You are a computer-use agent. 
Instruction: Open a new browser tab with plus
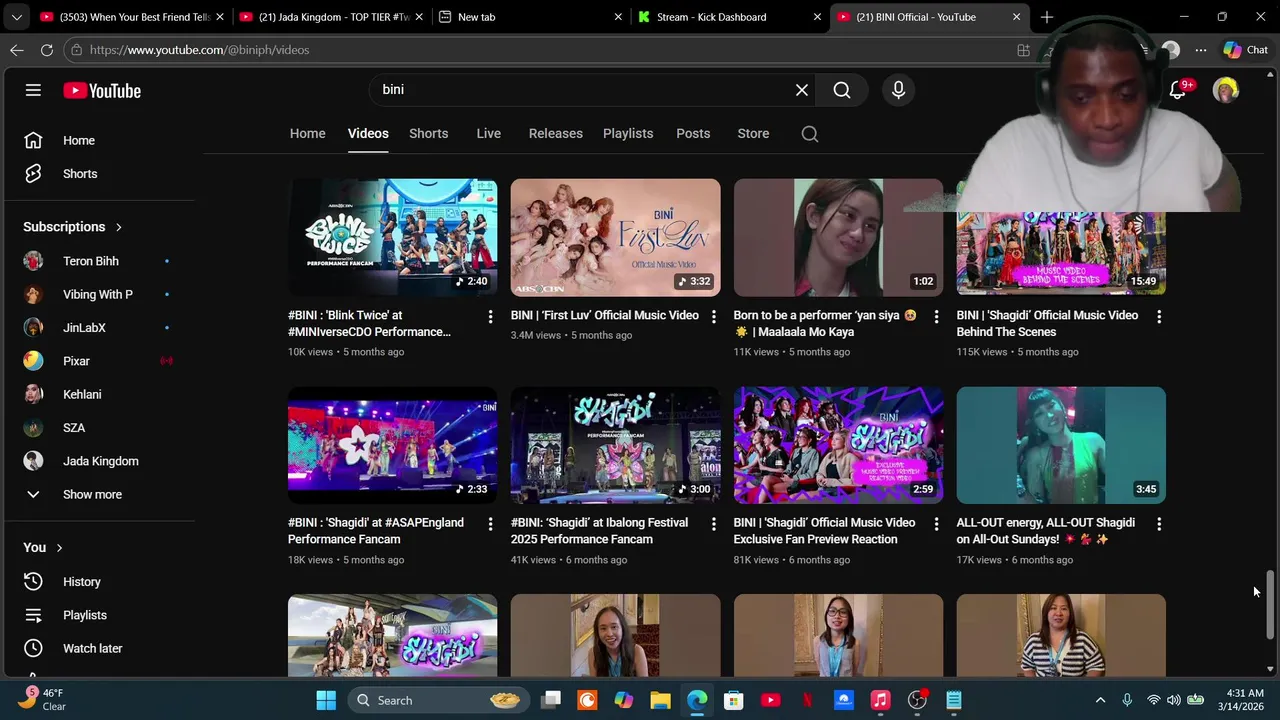1047,17
